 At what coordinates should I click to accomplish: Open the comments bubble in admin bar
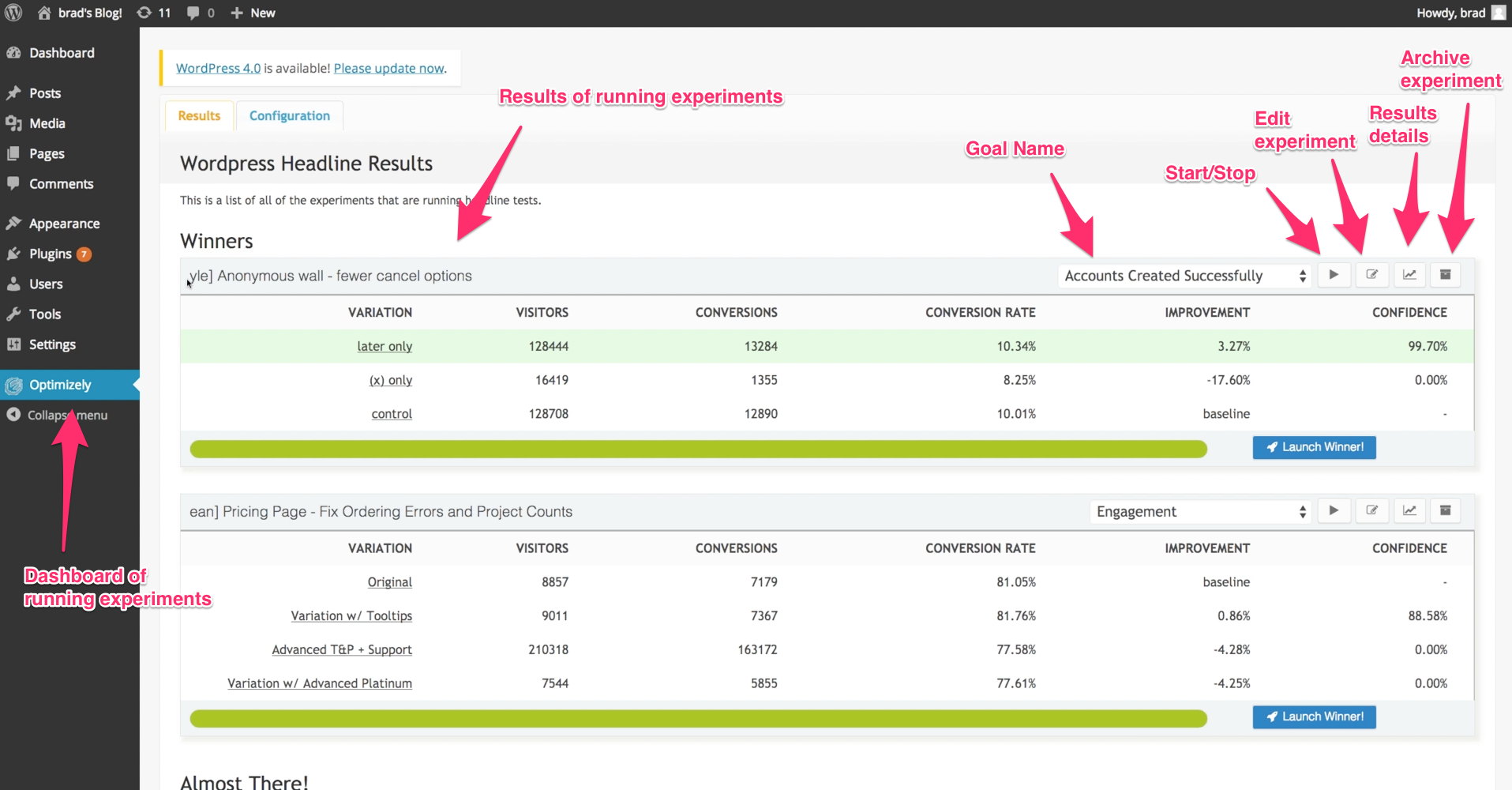click(201, 13)
